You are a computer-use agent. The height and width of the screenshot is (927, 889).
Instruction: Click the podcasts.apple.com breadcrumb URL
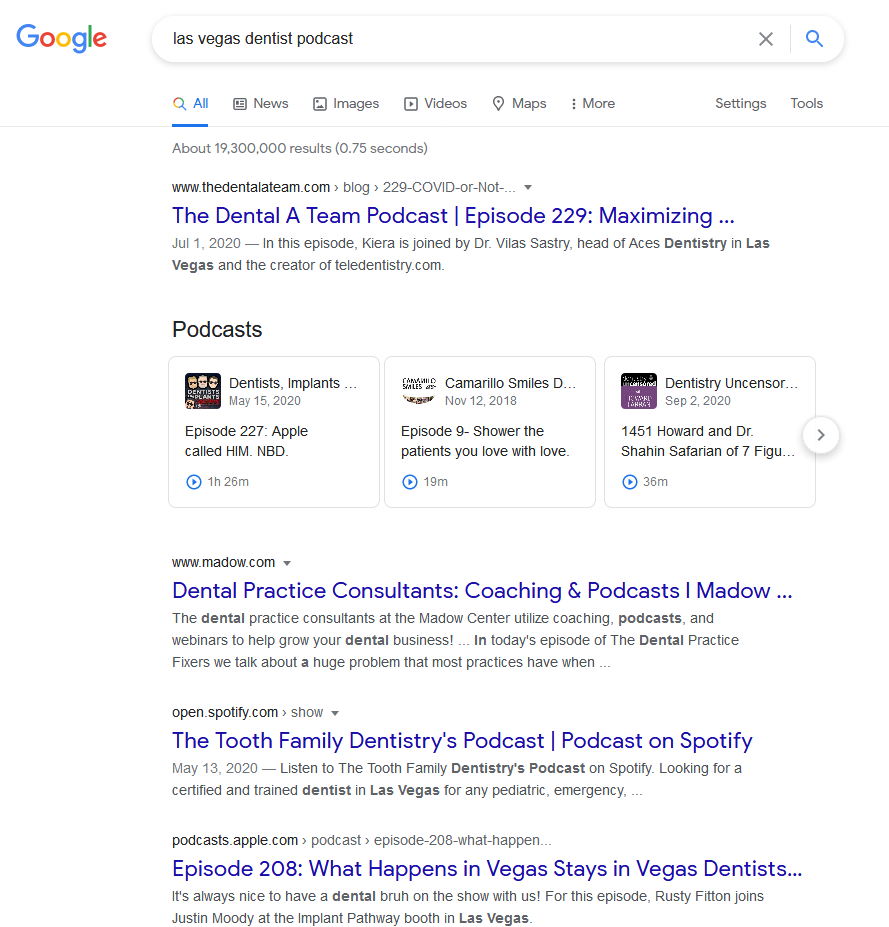pos(362,840)
